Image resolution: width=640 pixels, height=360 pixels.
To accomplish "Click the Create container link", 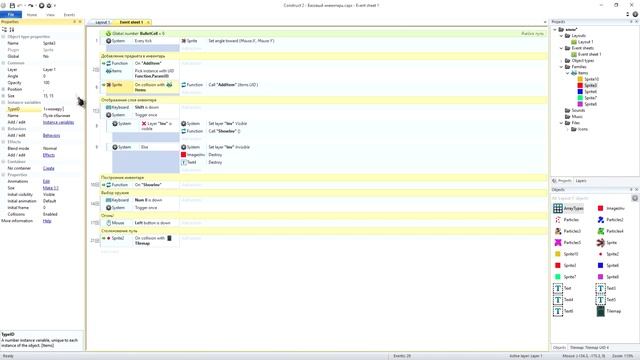I will (x=49, y=168).
